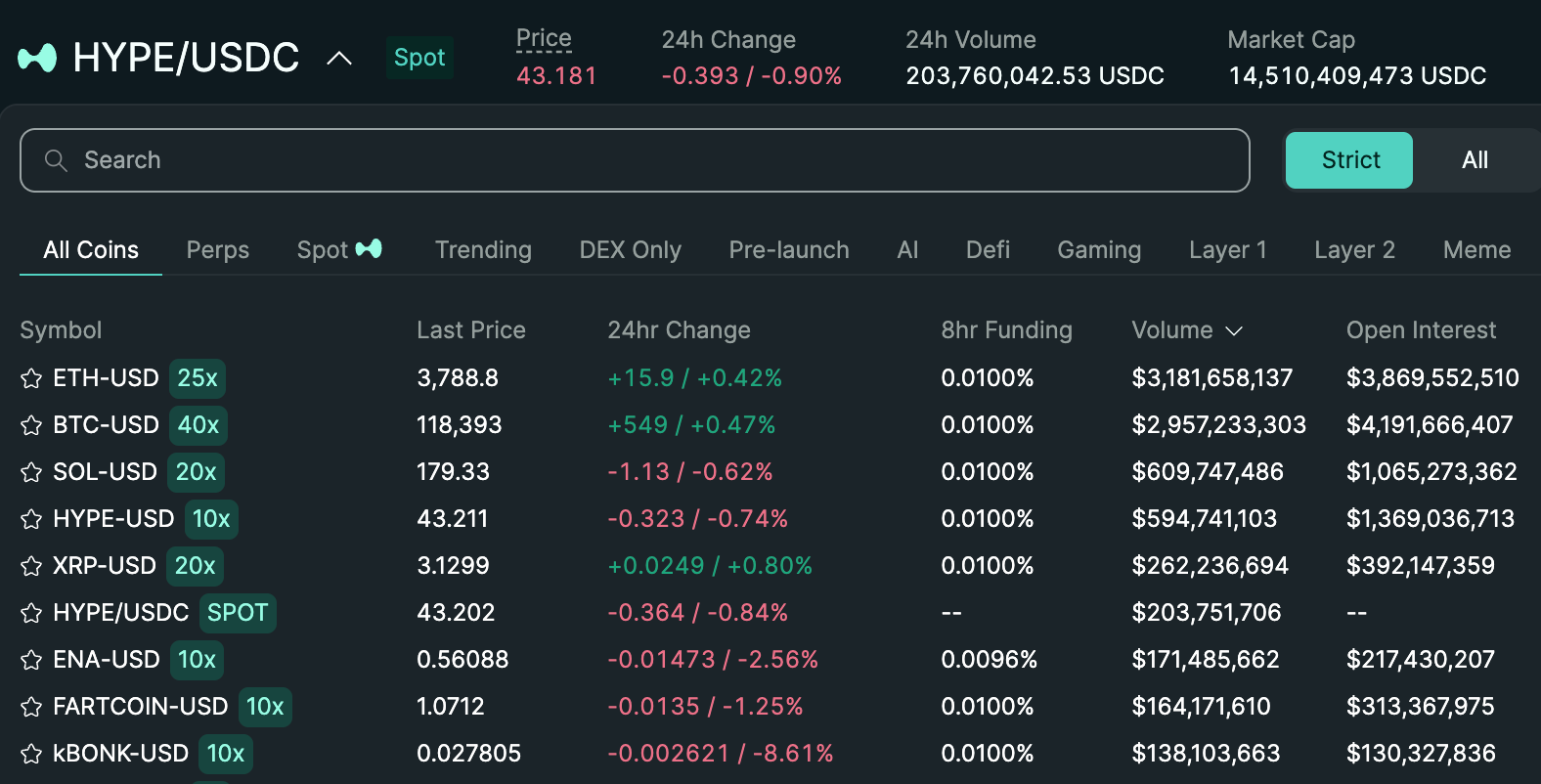
Task: Favorite ETH-USD with its star icon
Action: pos(31,378)
